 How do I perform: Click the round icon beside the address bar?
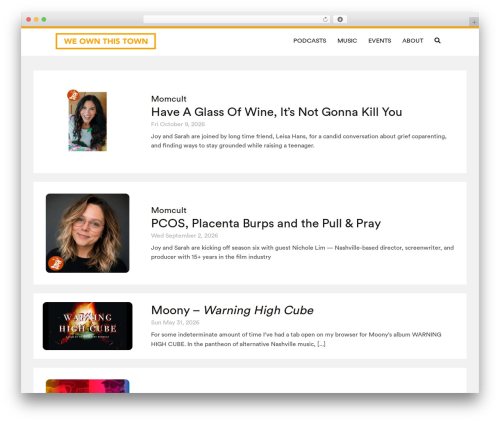[x=340, y=19]
